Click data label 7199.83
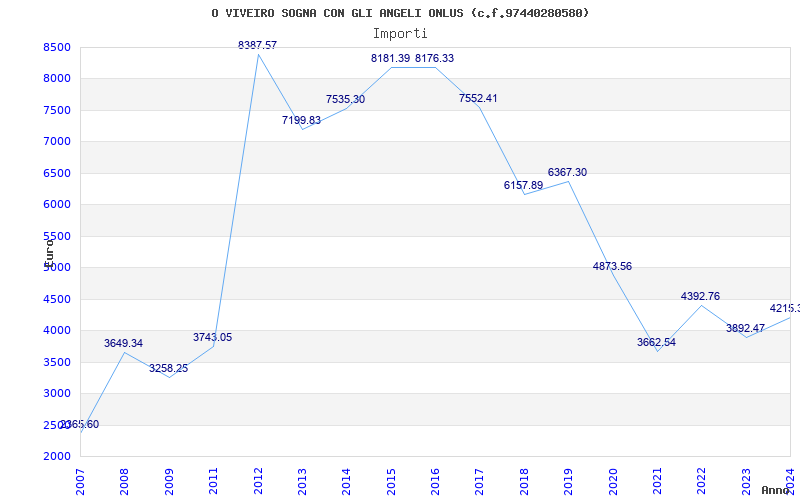 (x=302, y=120)
